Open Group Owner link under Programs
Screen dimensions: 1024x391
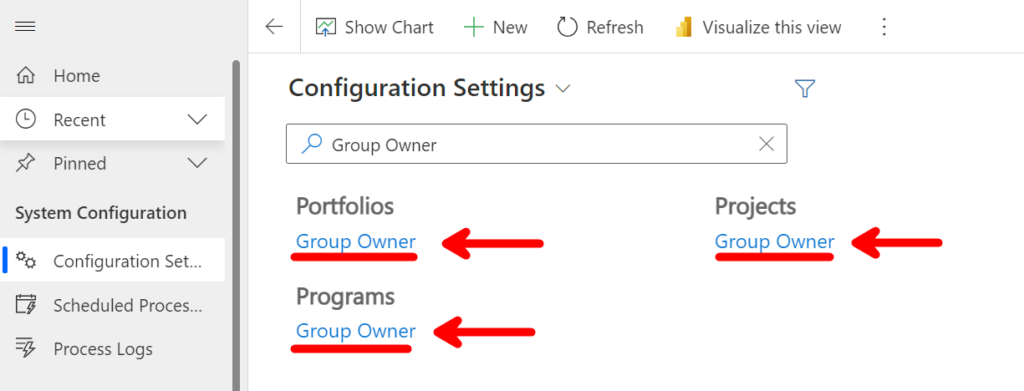[x=356, y=331]
